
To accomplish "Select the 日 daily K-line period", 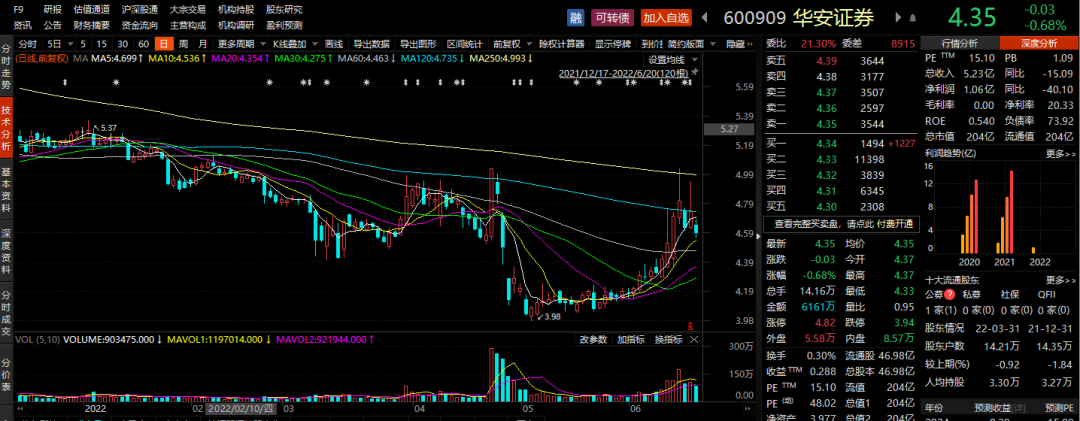I will point(164,44).
